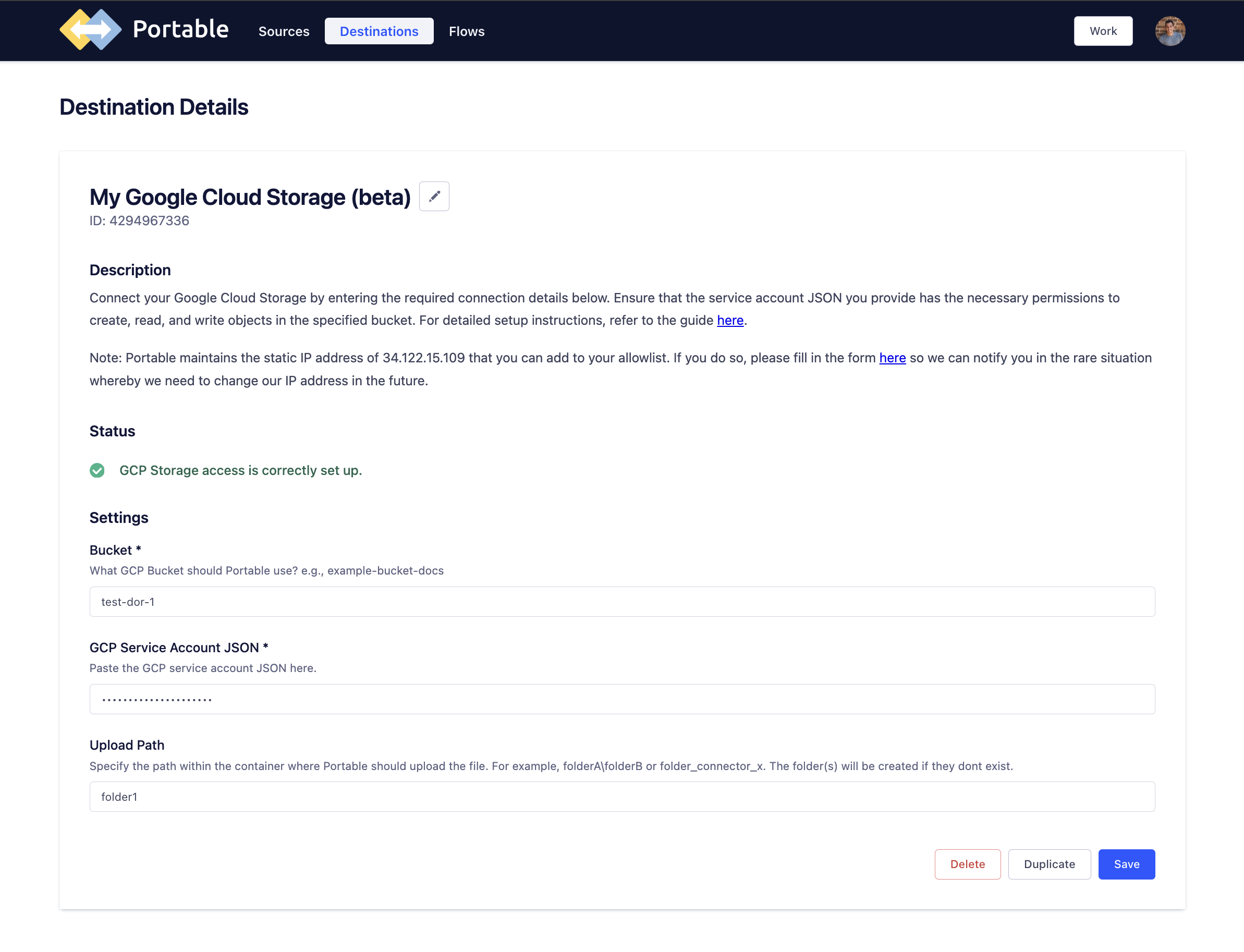Follow the setup guide 'here' link

coord(729,320)
